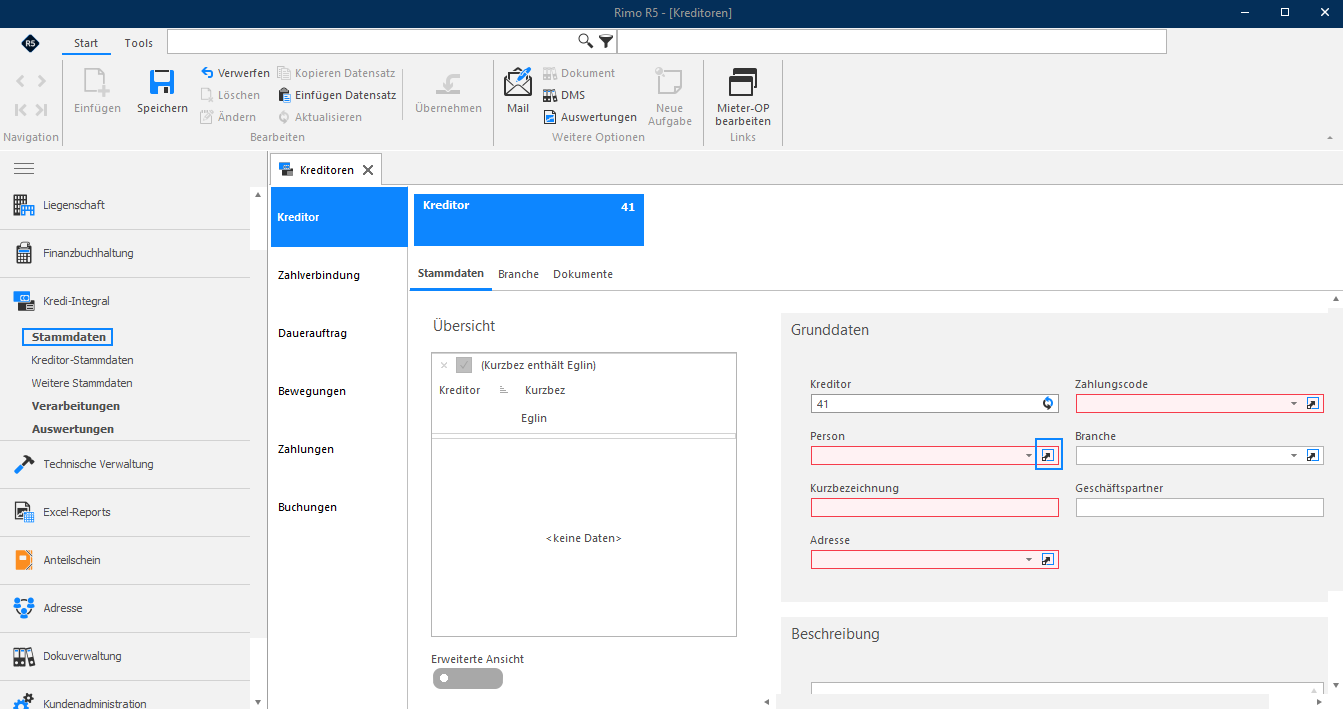Click the R5 application logo

(x=31, y=44)
